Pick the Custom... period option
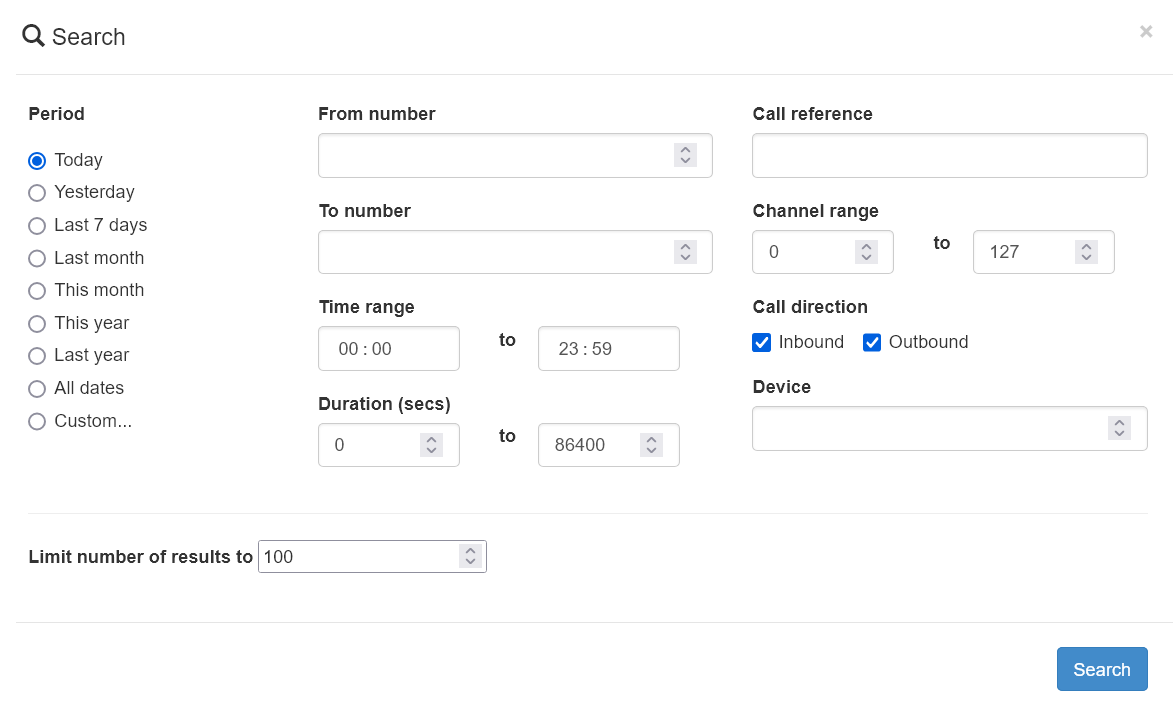The image size is (1173, 718). pyautogui.click(x=37, y=422)
